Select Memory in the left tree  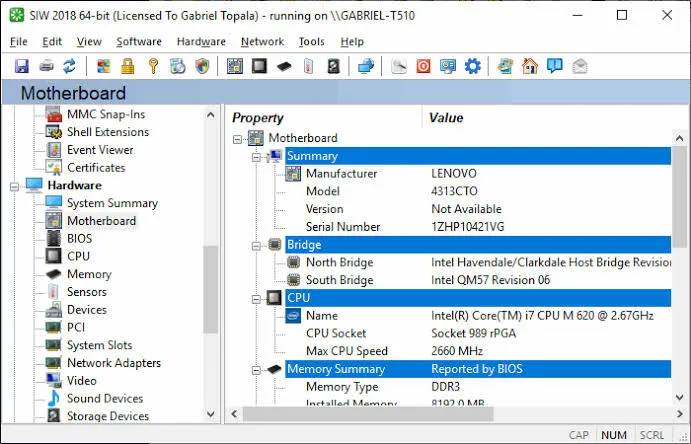pyautogui.click(x=89, y=274)
